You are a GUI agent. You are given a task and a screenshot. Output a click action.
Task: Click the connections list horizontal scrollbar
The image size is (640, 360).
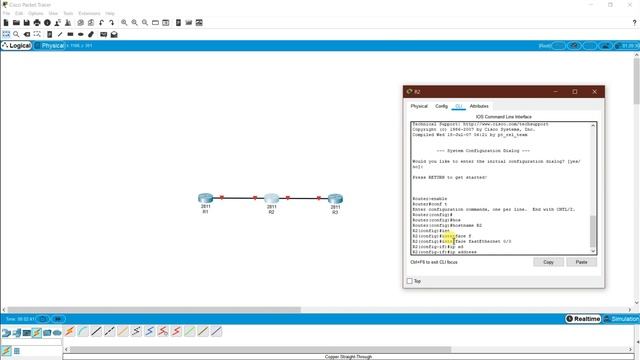pos(261,349)
